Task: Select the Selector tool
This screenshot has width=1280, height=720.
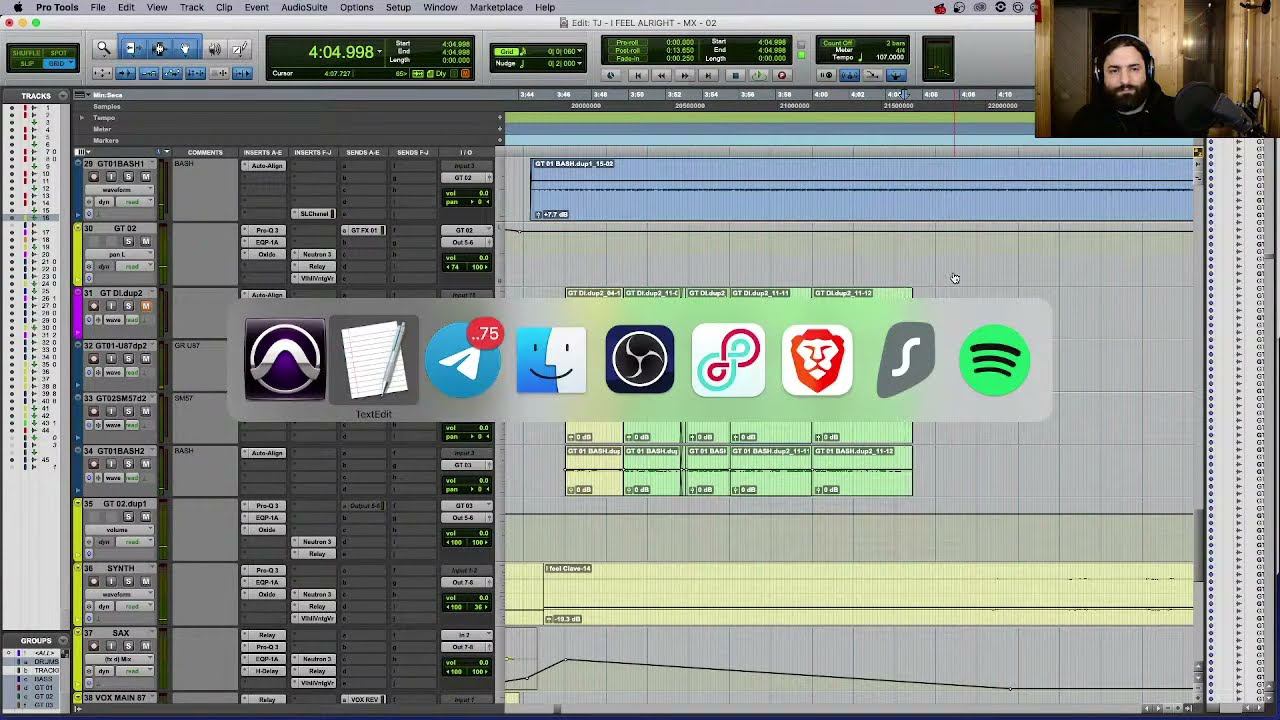Action: [158, 48]
